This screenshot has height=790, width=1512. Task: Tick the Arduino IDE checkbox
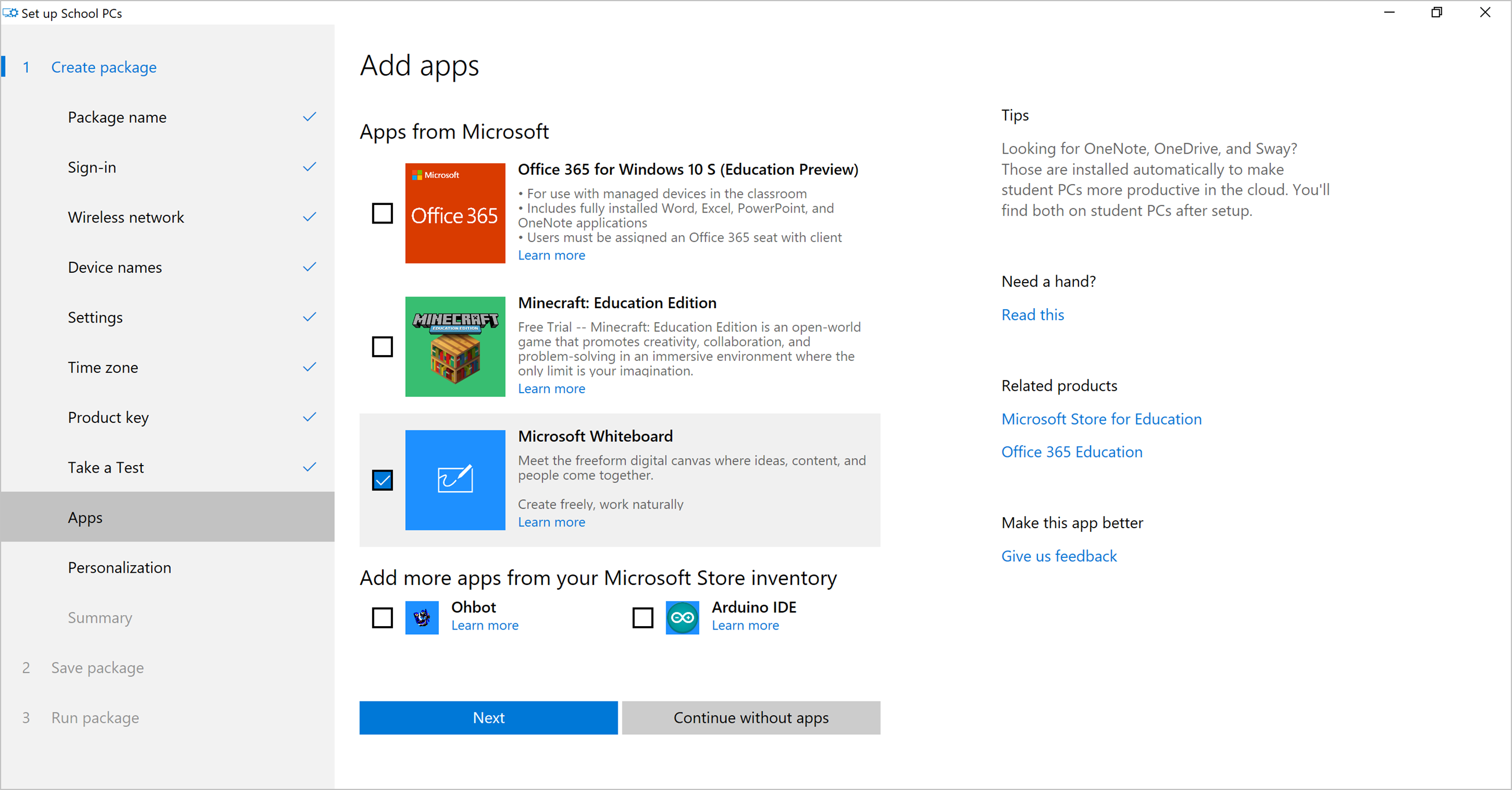click(643, 617)
